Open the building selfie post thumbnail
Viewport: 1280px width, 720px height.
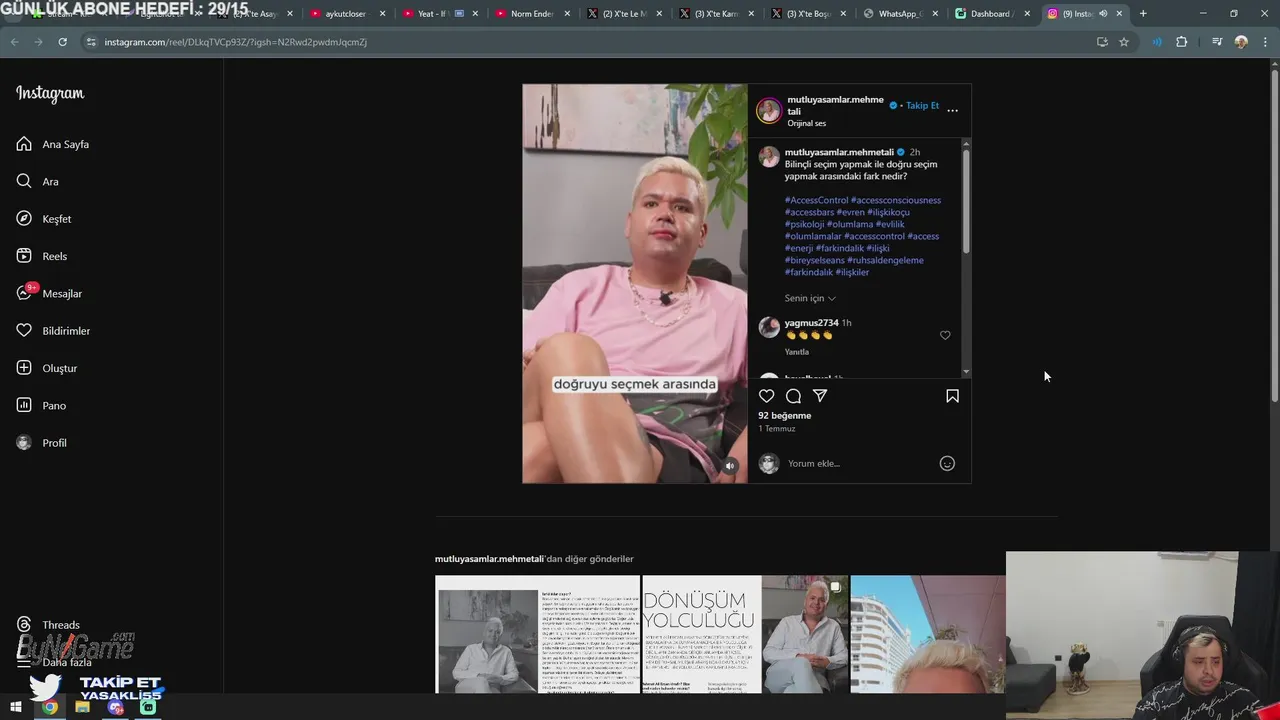coord(927,634)
